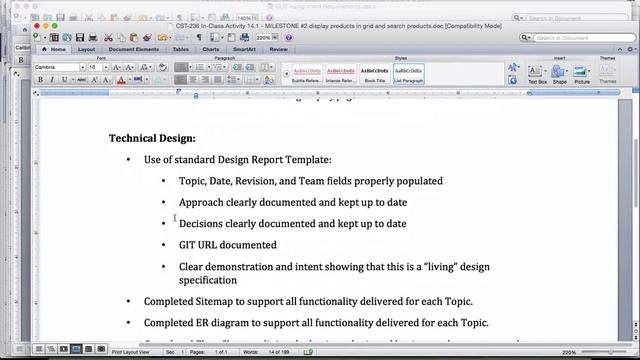Click the Cut scissors icon

pos(108,38)
